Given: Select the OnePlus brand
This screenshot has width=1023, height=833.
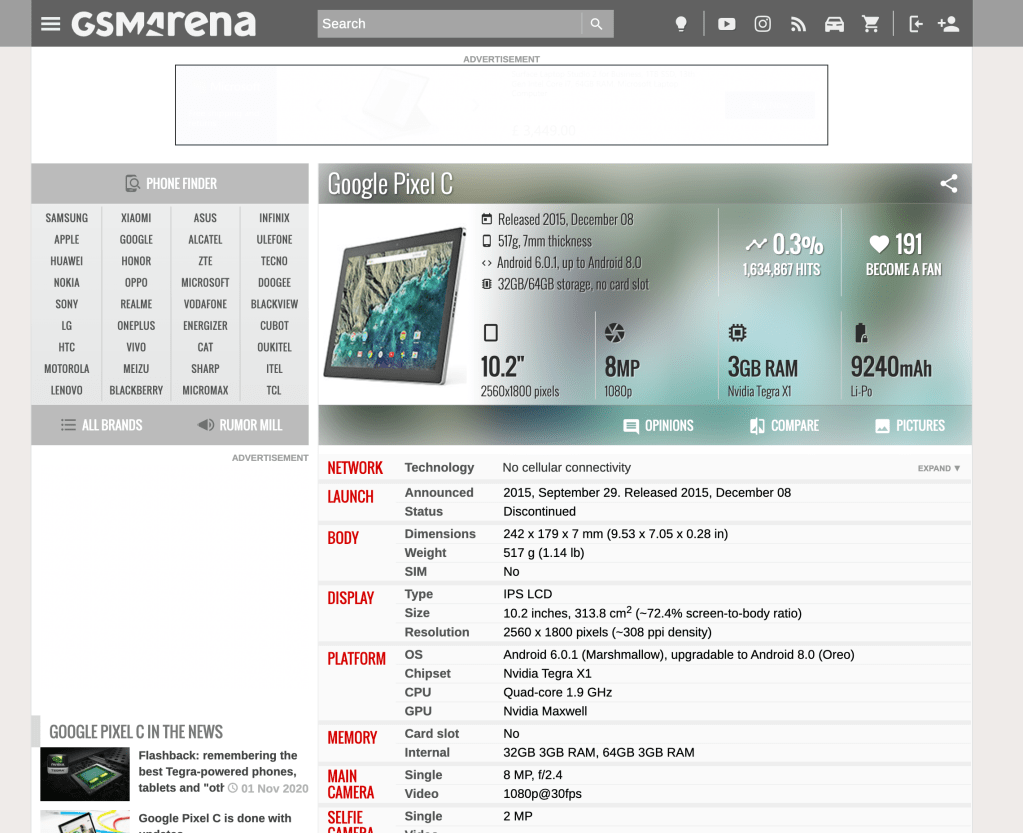Looking at the screenshot, I should coord(136,326).
